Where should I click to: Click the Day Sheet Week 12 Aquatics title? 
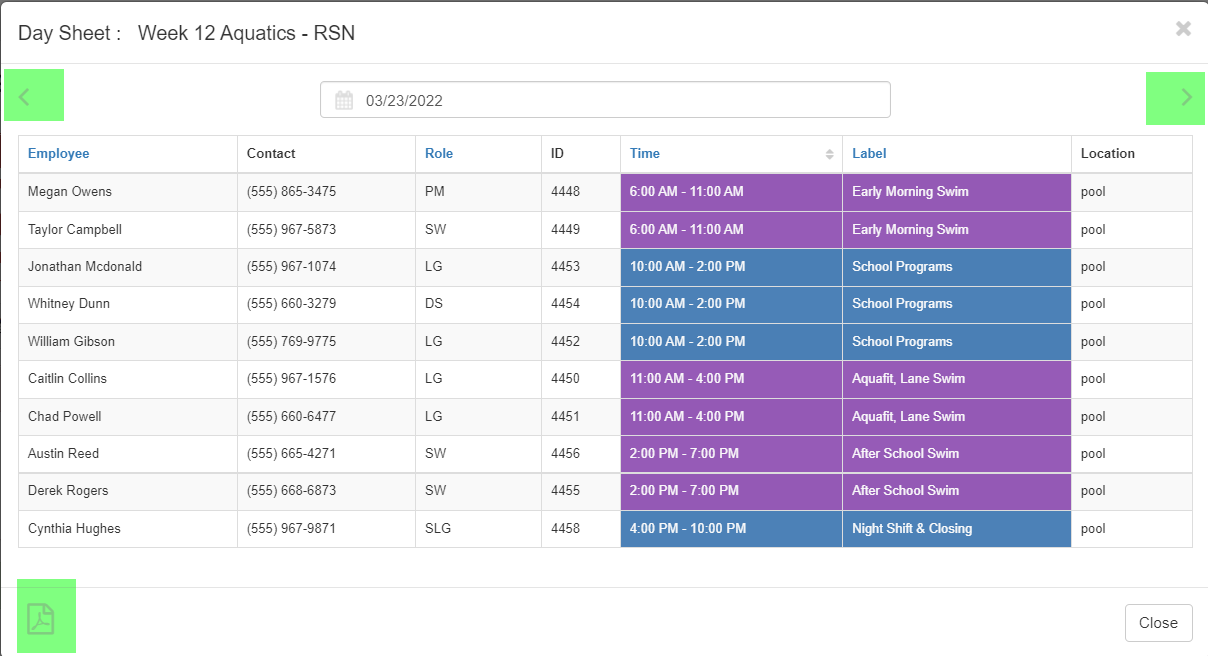coord(187,33)
